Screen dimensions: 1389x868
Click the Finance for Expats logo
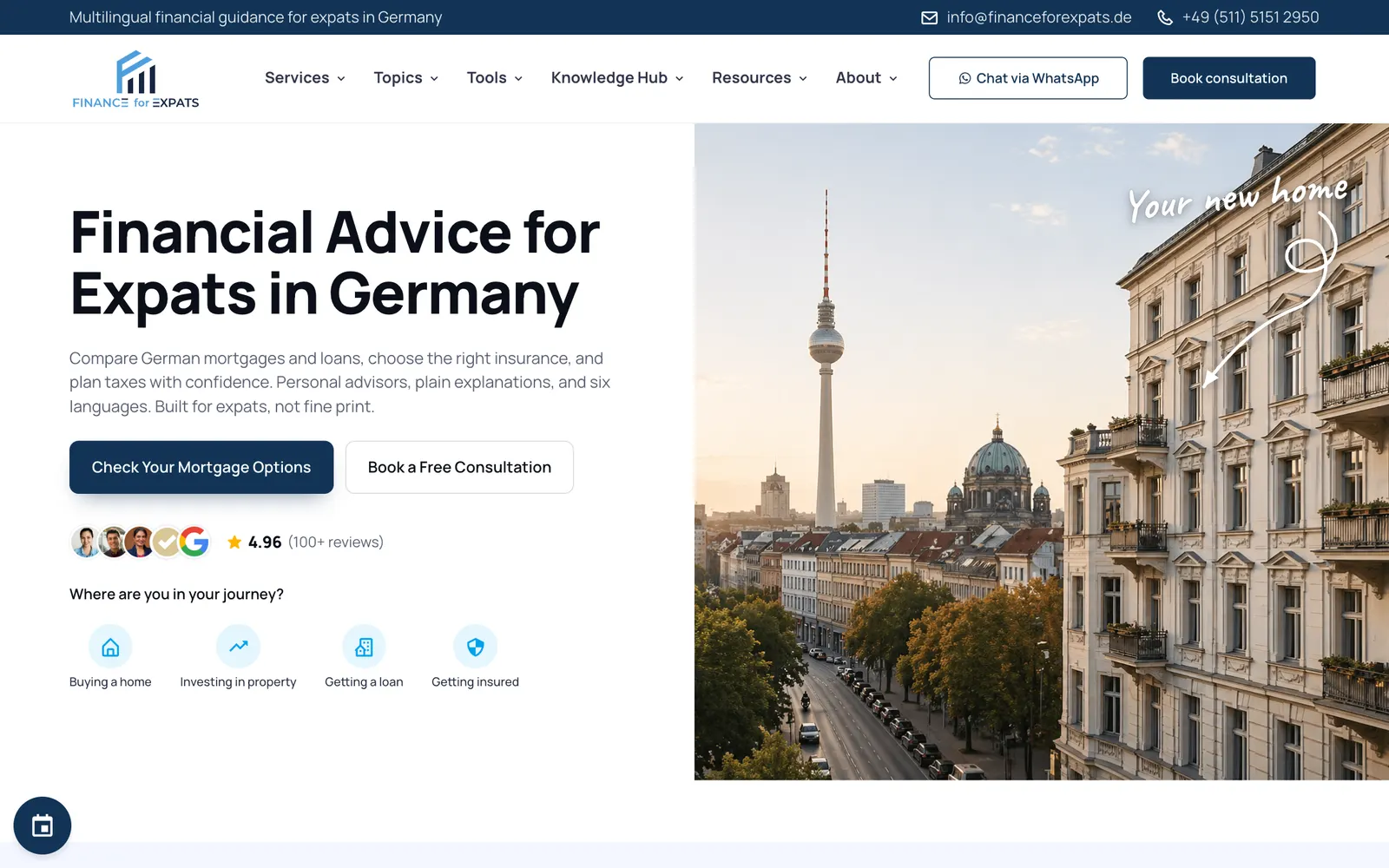(135, 79)
